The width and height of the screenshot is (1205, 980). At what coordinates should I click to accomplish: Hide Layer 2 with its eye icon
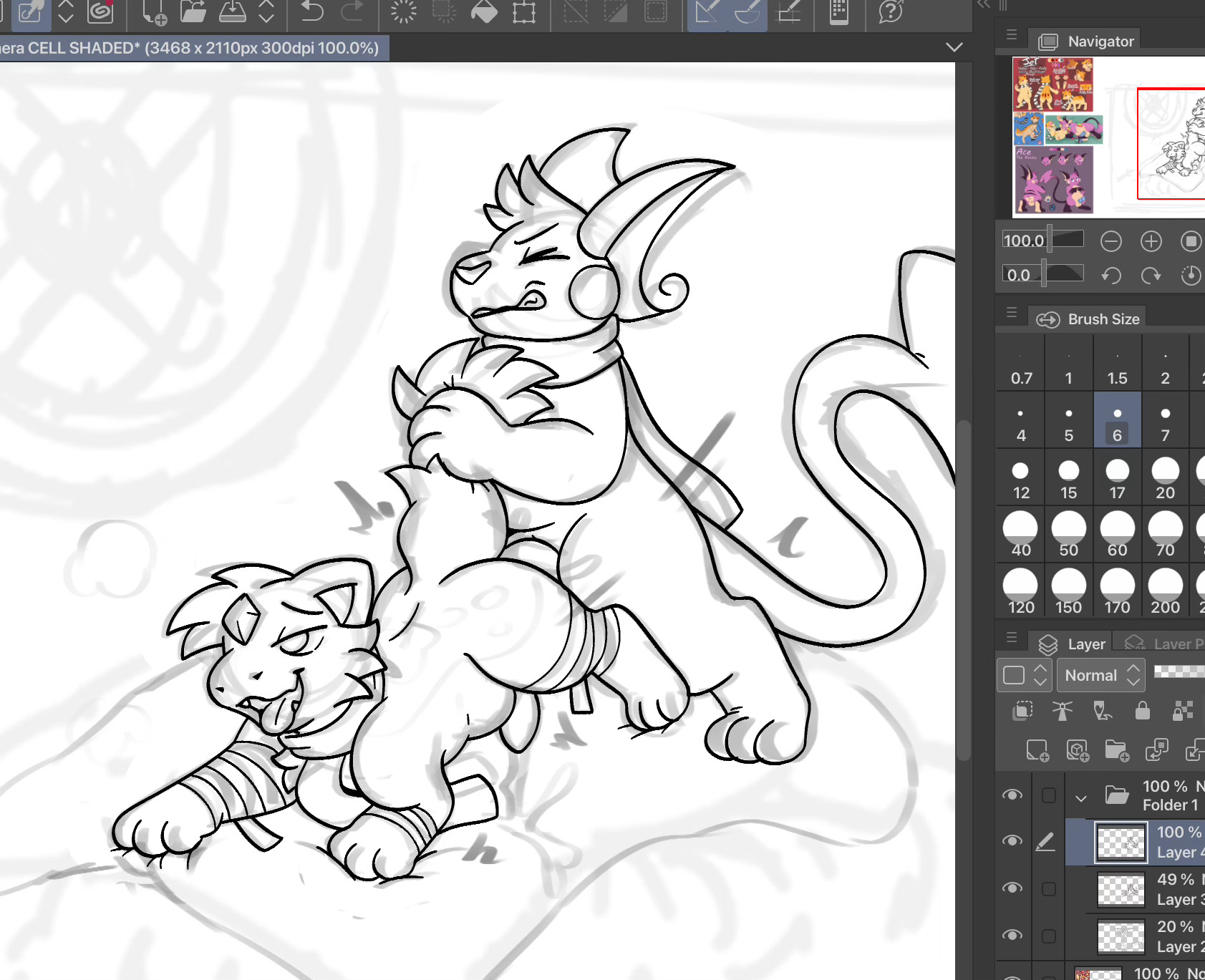[x=1012, y=936]
